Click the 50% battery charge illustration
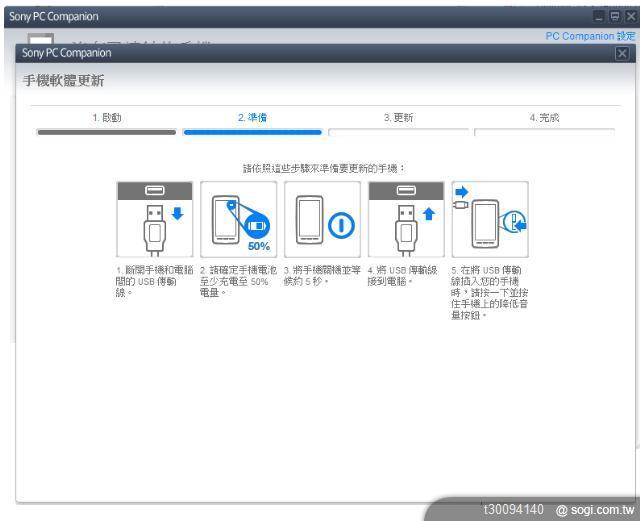This screenshot has width=640, height=521. coord(239,220)
